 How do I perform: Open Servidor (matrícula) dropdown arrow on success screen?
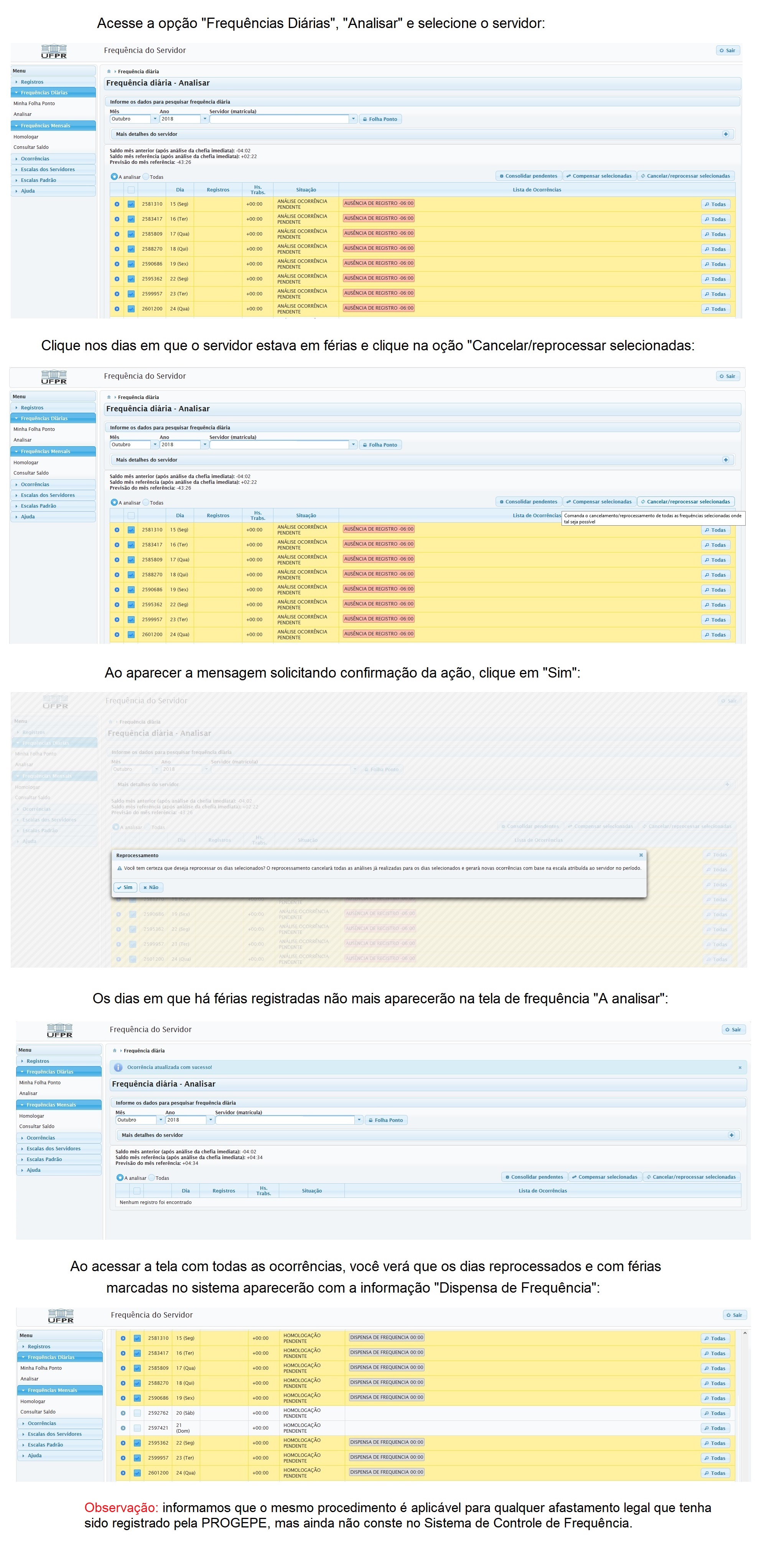359,1120
